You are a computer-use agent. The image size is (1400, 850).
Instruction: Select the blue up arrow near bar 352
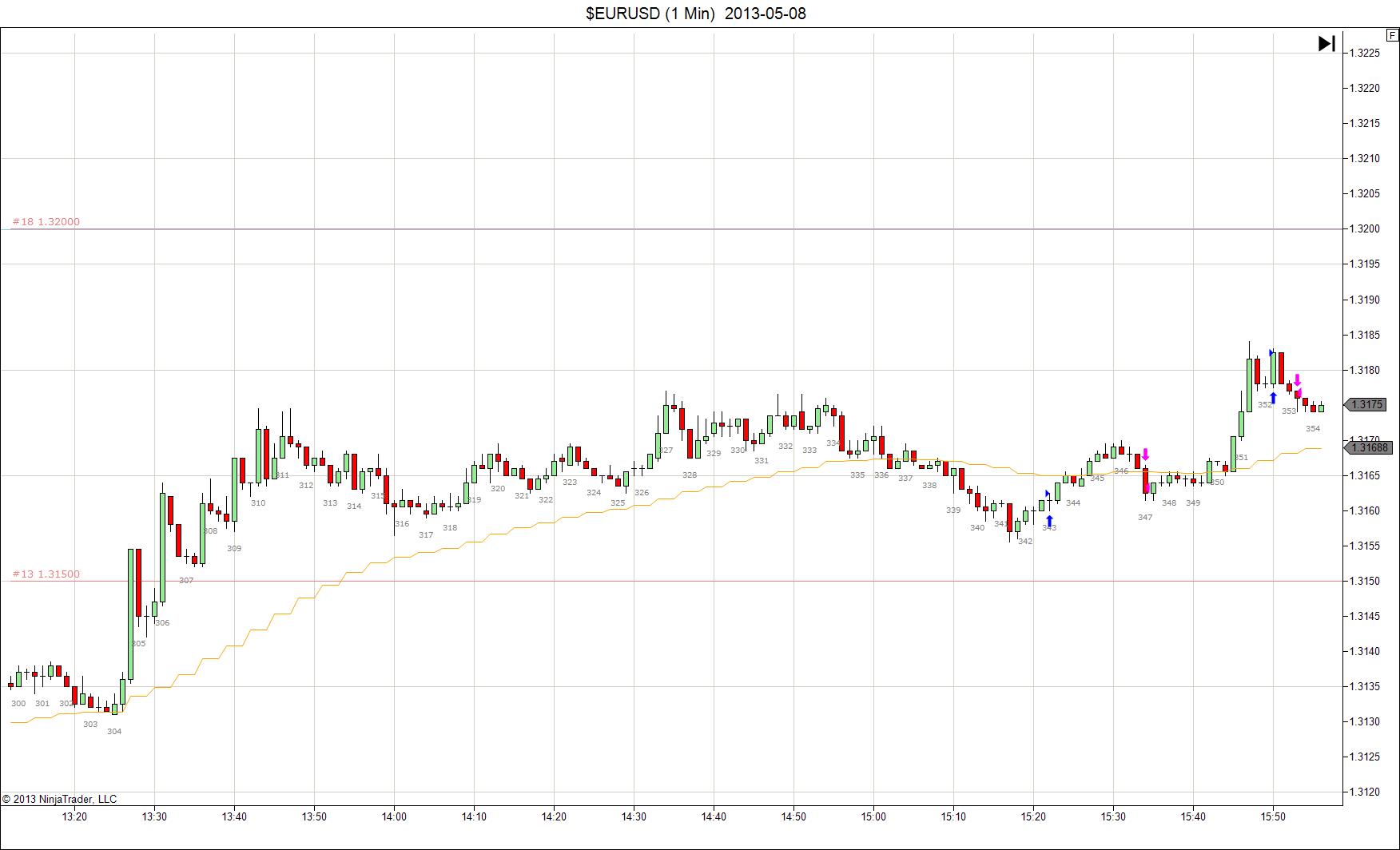pyautogui.click(x=1273, y=397)
